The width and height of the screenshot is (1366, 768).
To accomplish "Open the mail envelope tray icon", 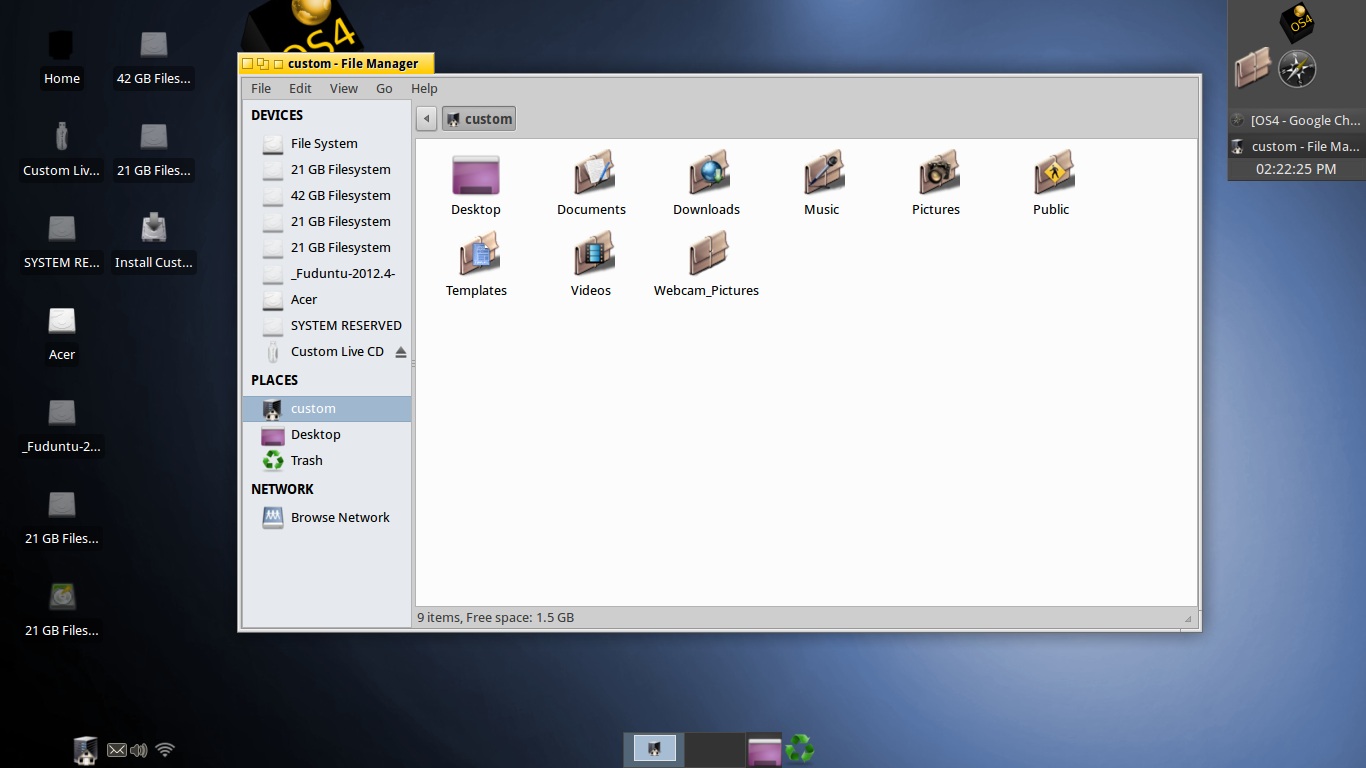I will coord(117,750).
